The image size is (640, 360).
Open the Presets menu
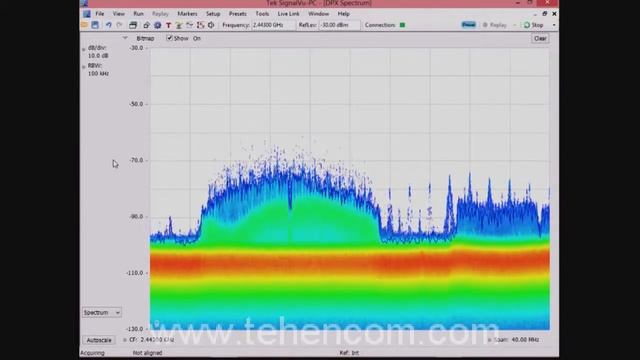[238, 13]
